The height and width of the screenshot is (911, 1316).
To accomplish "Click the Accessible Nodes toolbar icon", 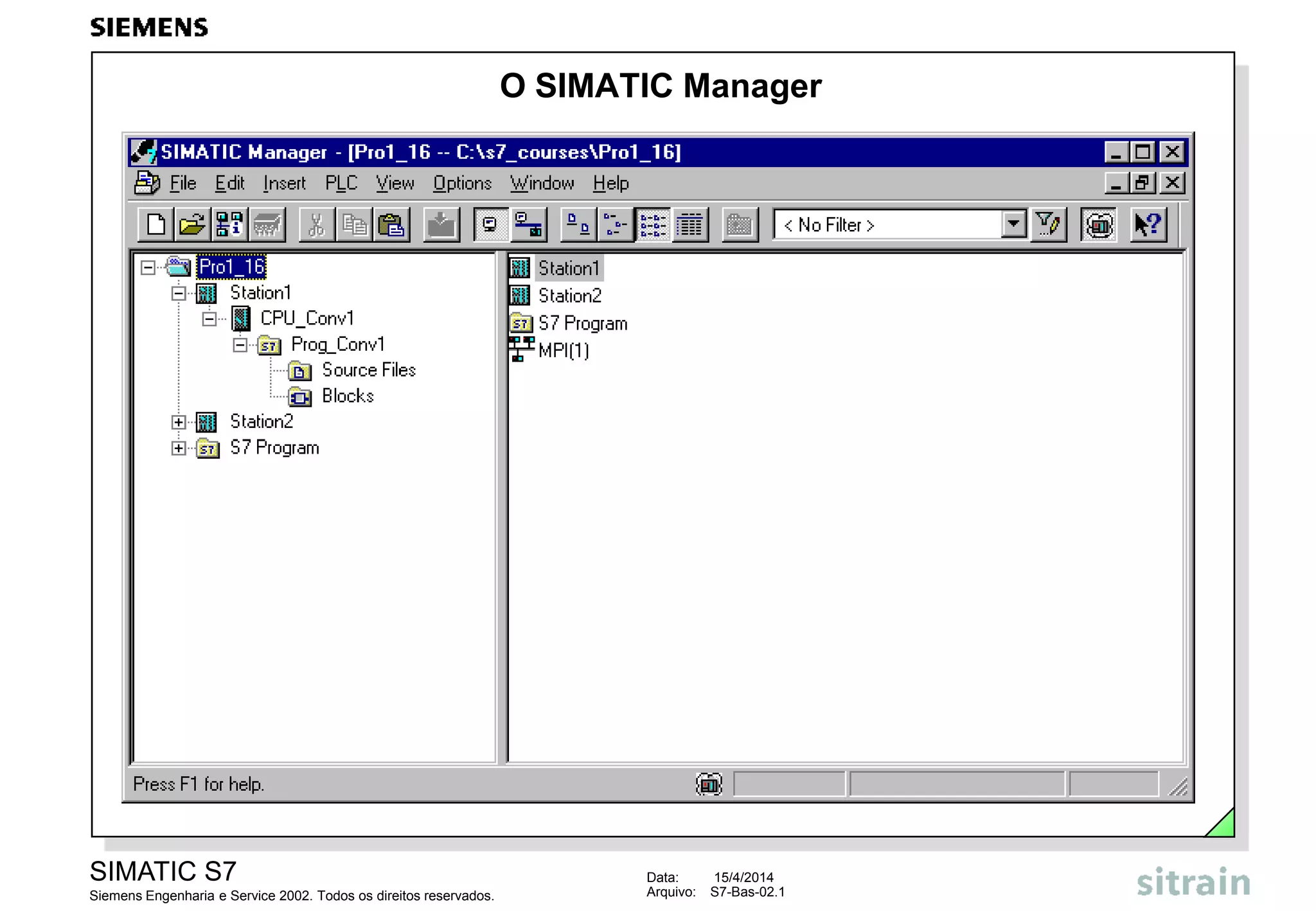I will click(x=229, y=225).
